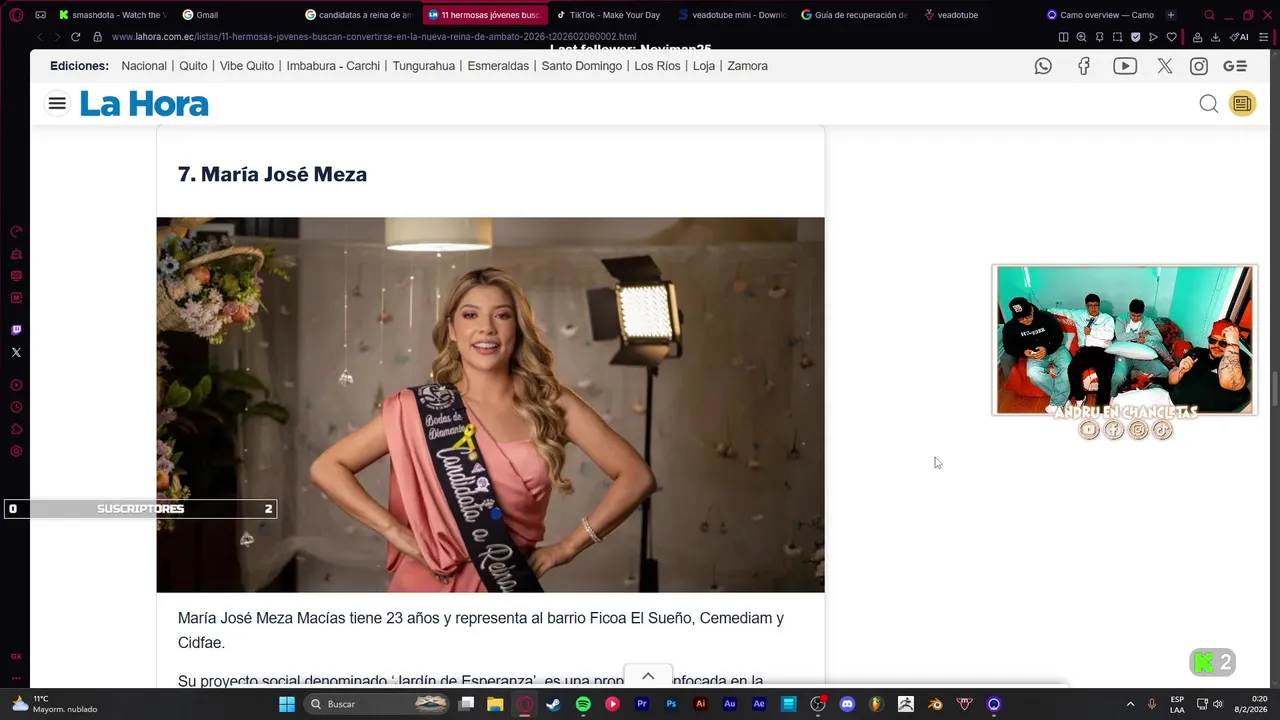Open Adobe Audition from the taskbar
This screenshot has width=1280, height=720.
click(730, 704)
